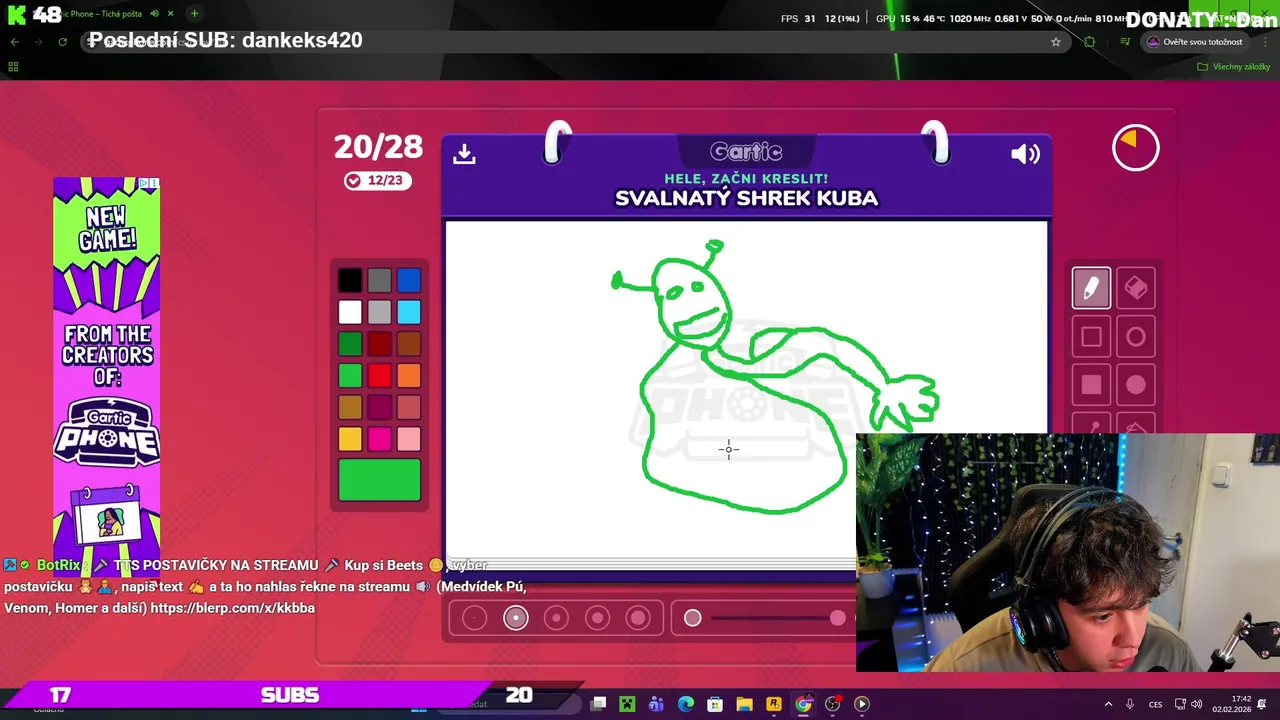The height and width of the screenshot is (720, 1280).
Task: Open the browser extensions menu
Action: (1090, 42)
